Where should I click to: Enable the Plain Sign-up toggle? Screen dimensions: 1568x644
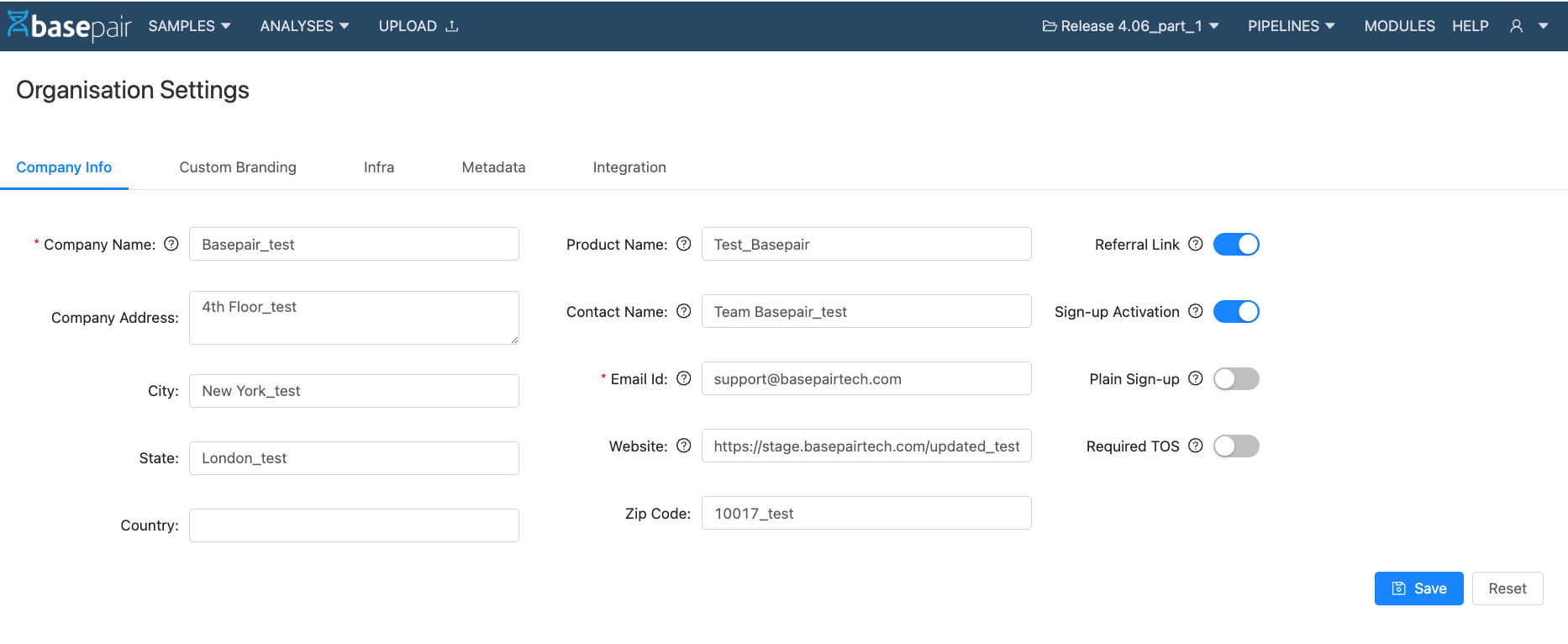1236,378
